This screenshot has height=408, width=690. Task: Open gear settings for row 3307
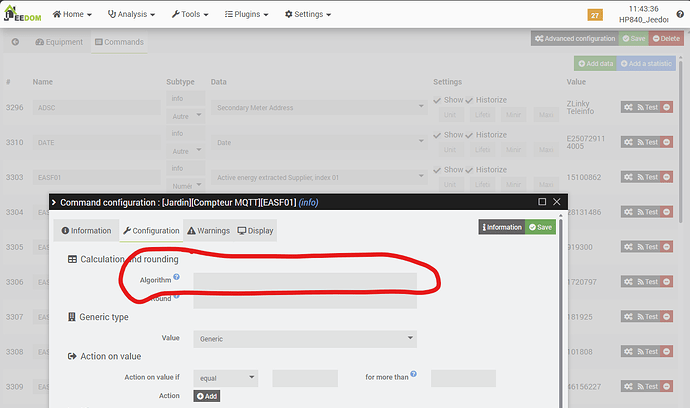click(628, 316)
